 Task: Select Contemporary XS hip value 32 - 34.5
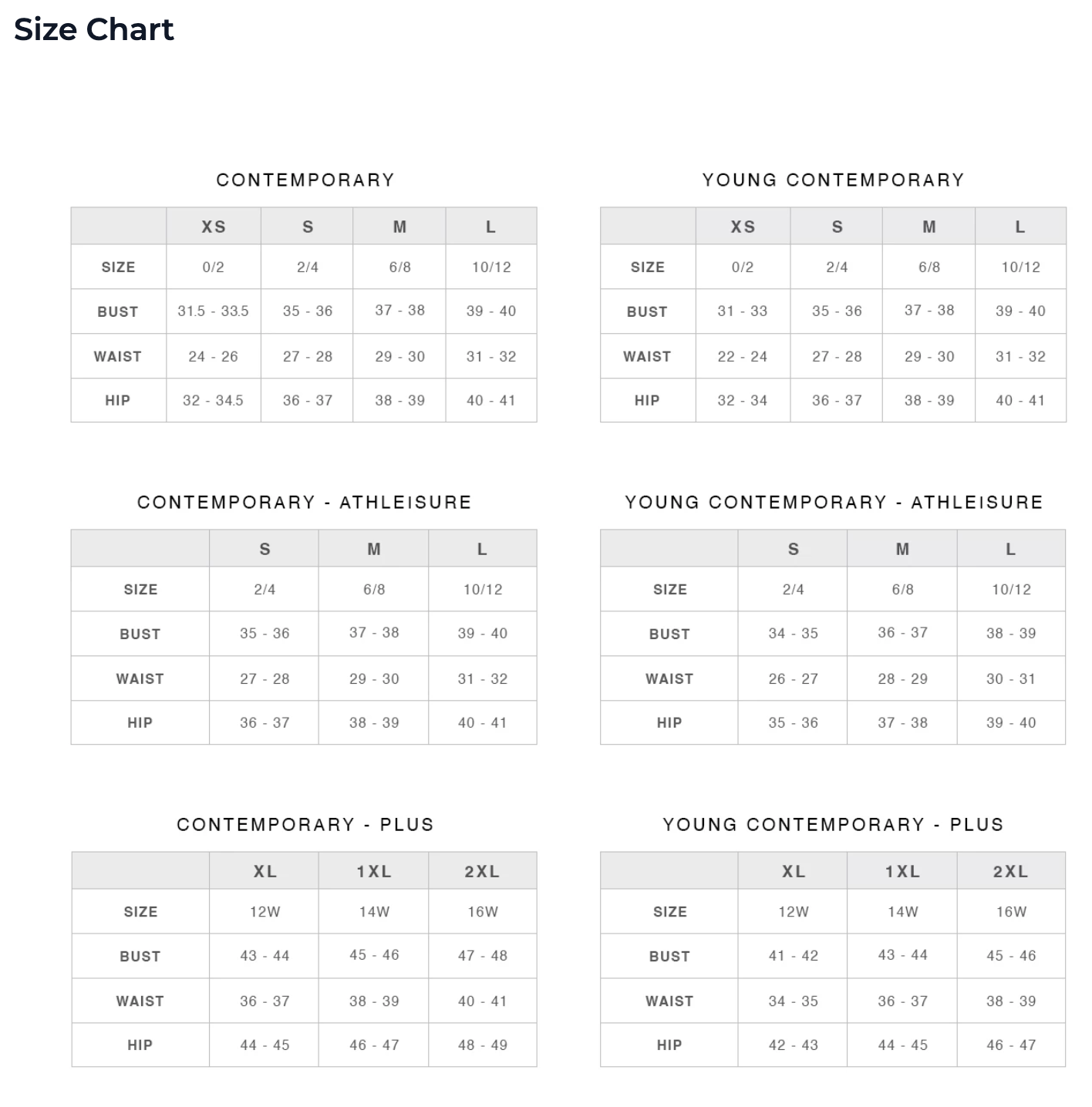pos(214,400)
